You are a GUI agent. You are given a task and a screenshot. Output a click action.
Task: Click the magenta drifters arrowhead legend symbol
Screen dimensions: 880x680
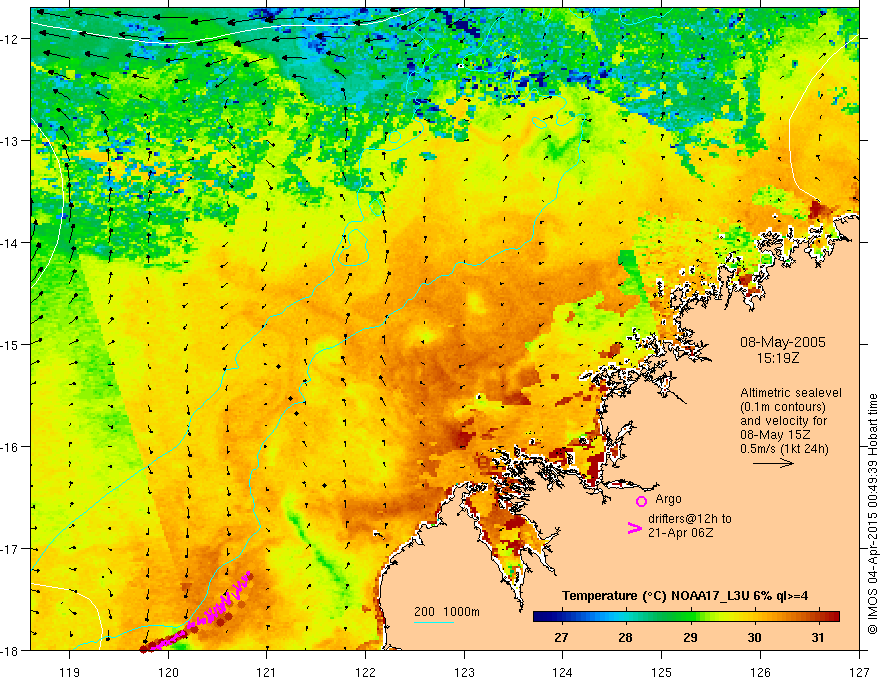pos(634,528)
